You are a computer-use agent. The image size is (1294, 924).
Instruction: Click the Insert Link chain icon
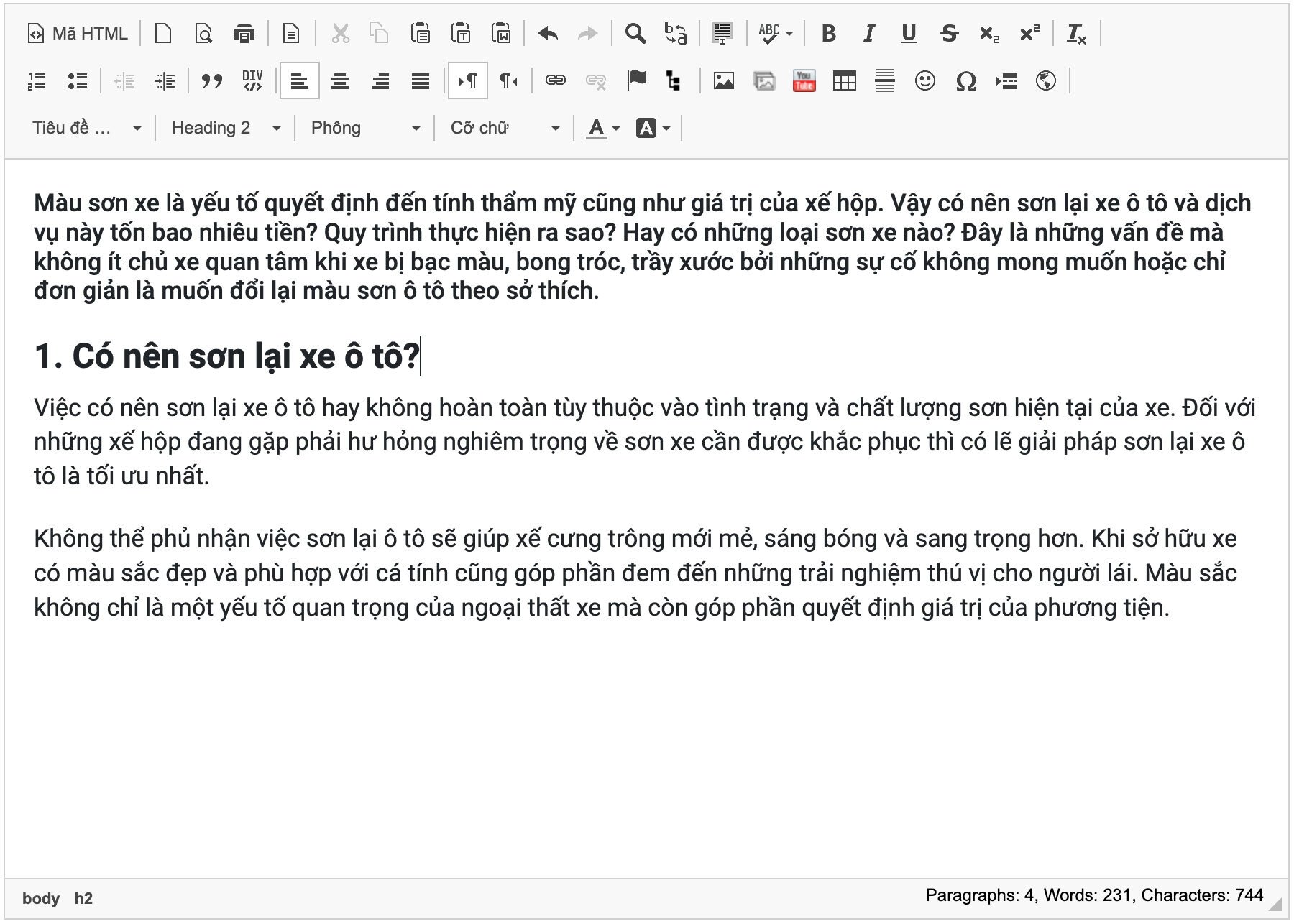[x=555, y=80]
